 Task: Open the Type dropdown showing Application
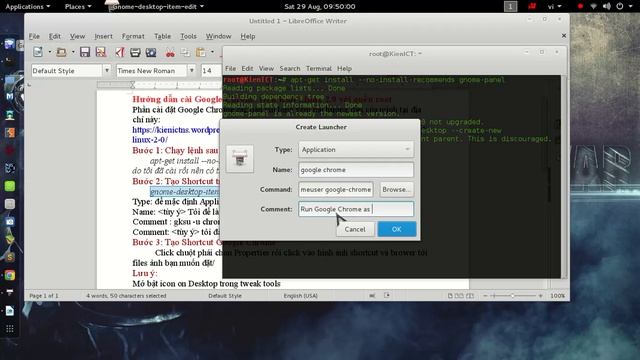pyautogui.click(x=356, y=150)
